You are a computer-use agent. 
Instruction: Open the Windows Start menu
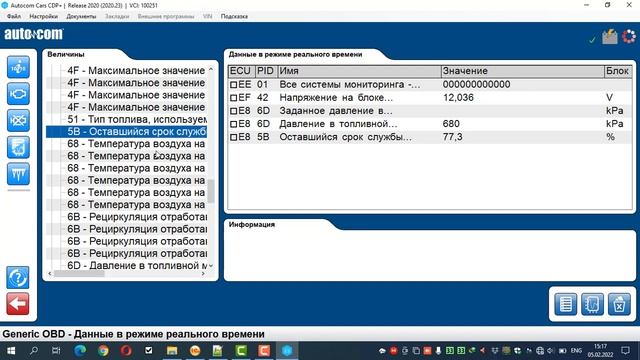point(11,351)
